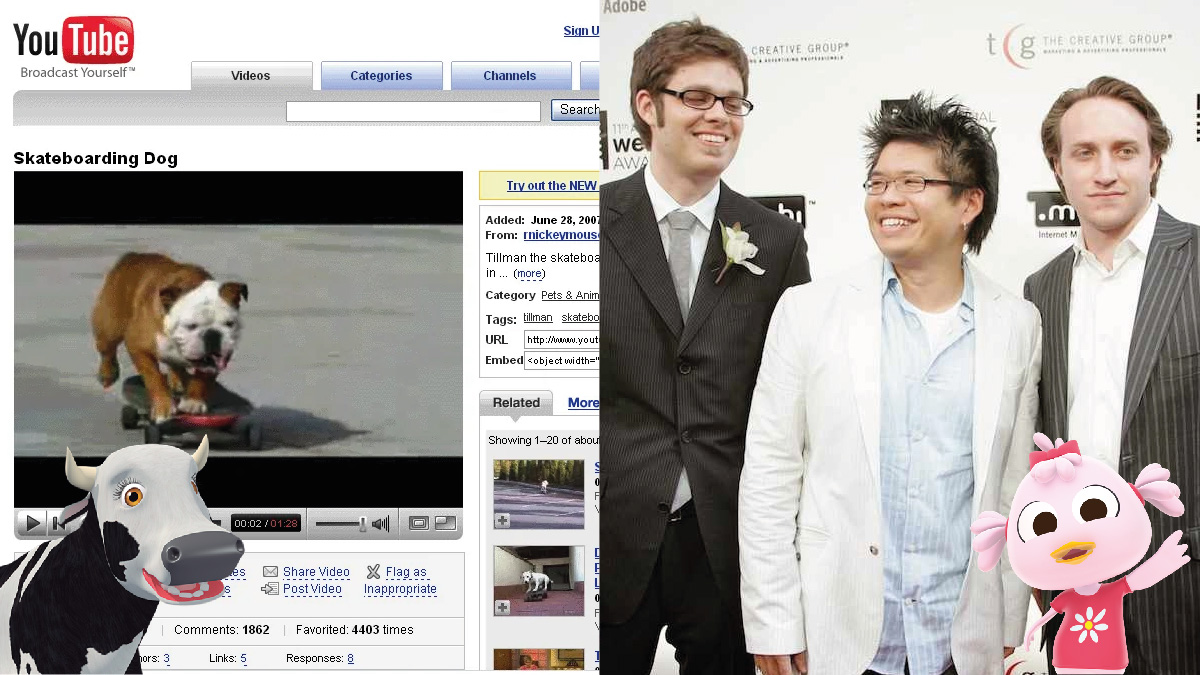Click the video frame showing the bulldog
The width and height of the screenshot is (1200, 675).
tap(238, 340)
